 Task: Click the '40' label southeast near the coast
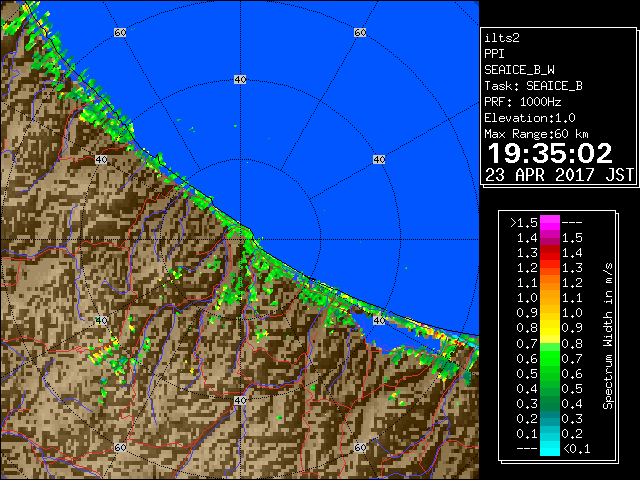point(379,320)
